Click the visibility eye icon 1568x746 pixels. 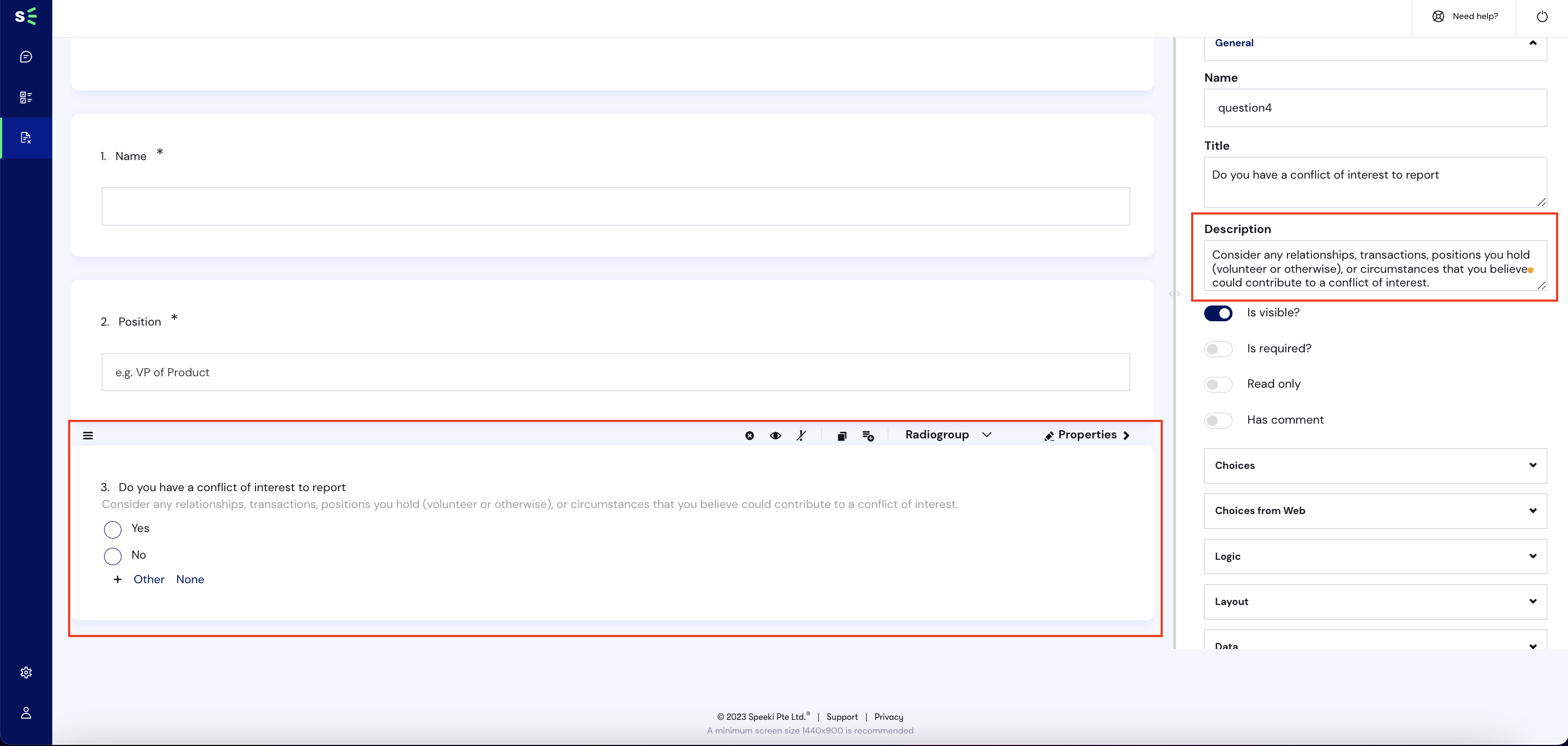click(x=775, y=436)
